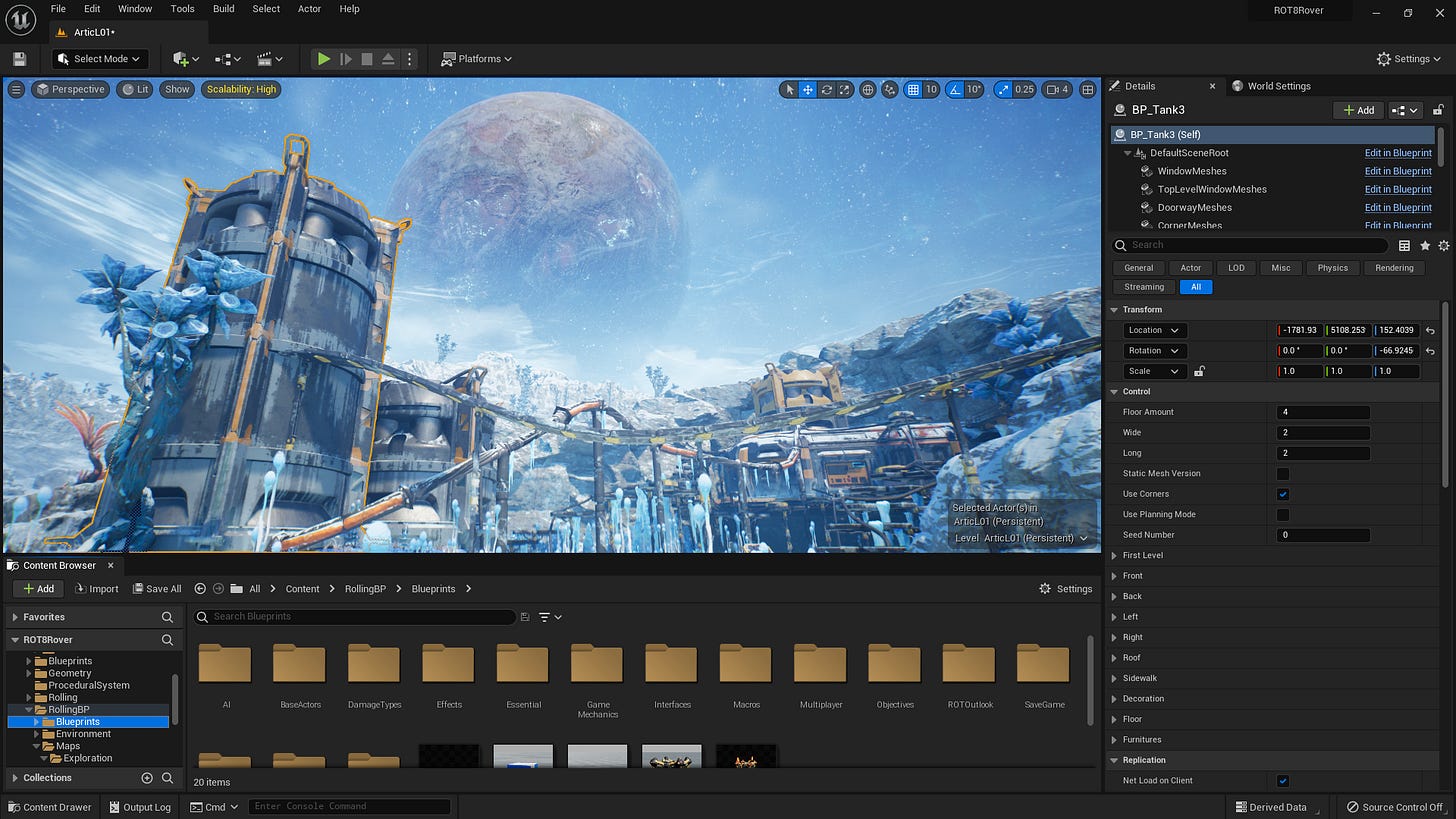
Task: Toggle the grid snapping icon
Action: [x=911, y=89]
